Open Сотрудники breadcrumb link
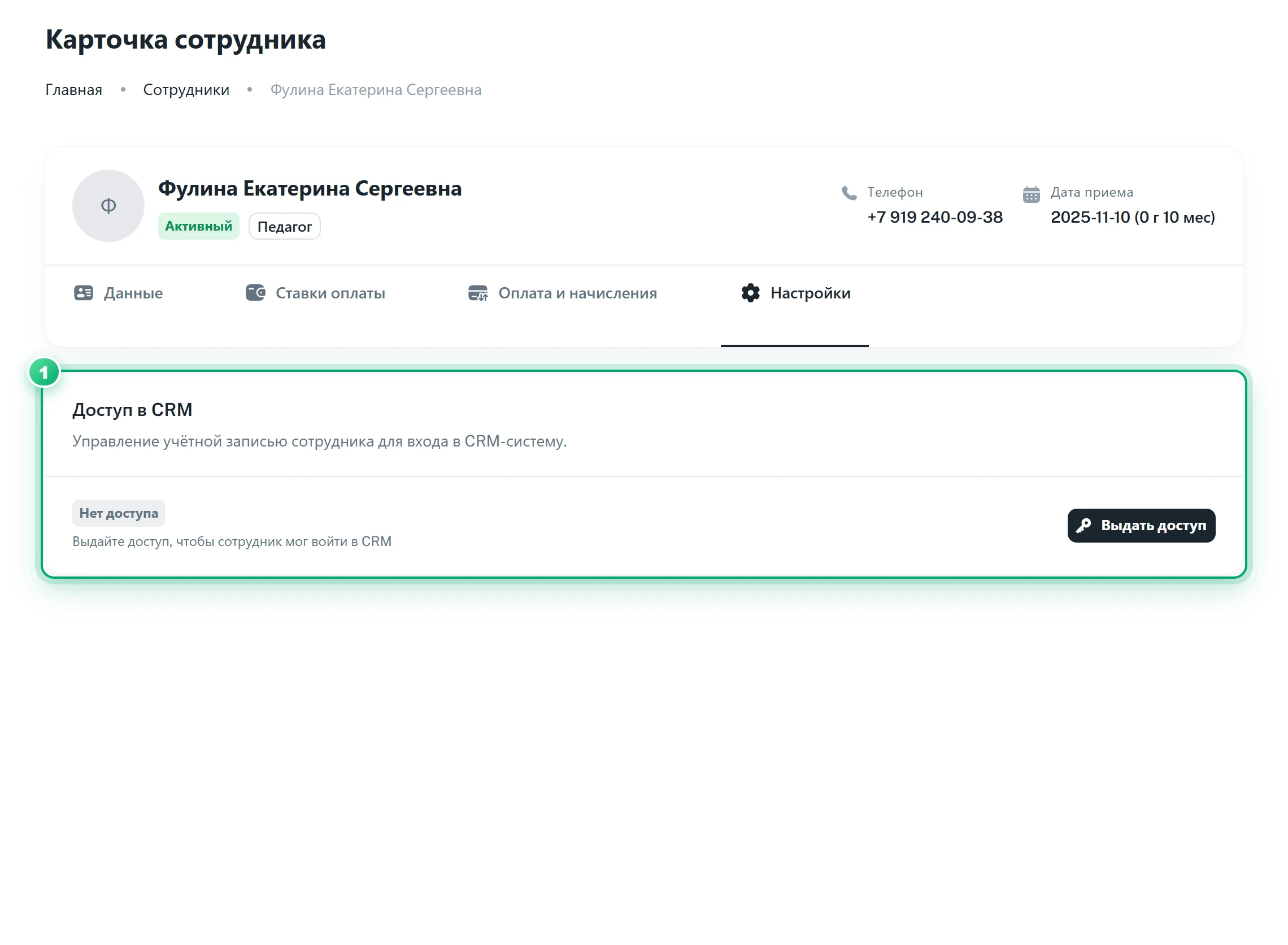 point(186,90)
